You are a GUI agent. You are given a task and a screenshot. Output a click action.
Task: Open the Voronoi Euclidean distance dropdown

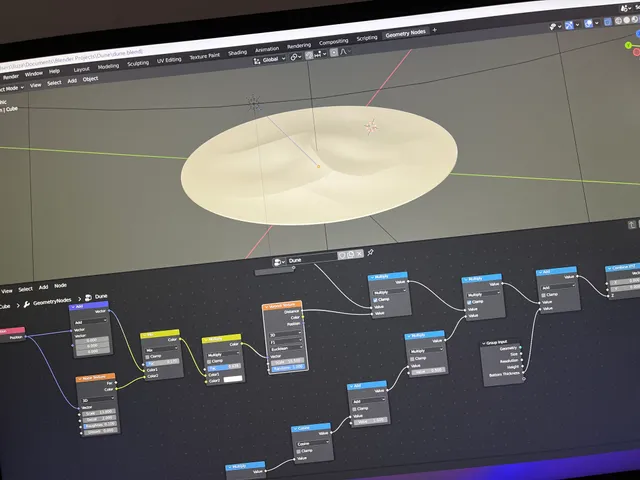click(x=286, y=349)
